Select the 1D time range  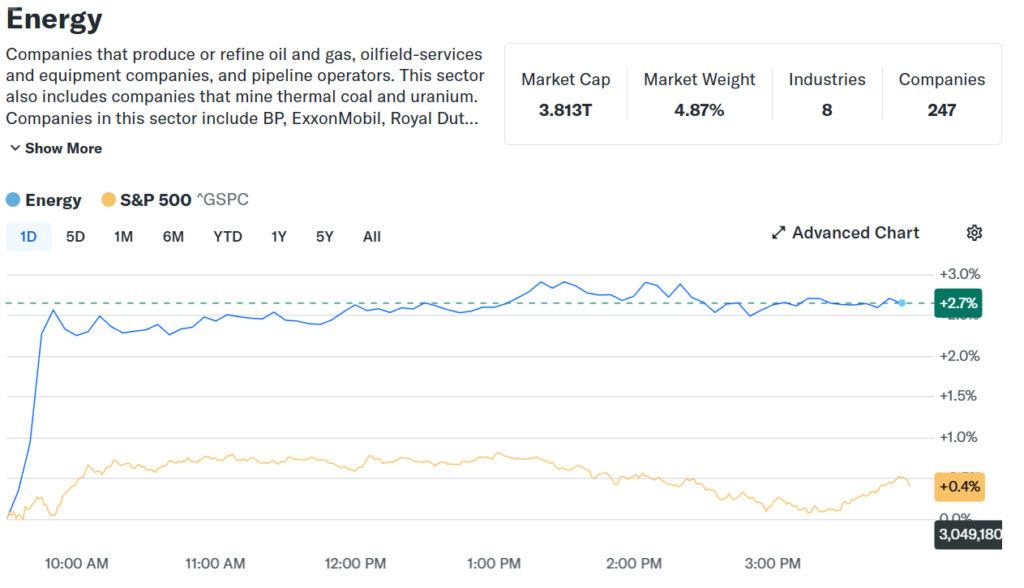28,237
